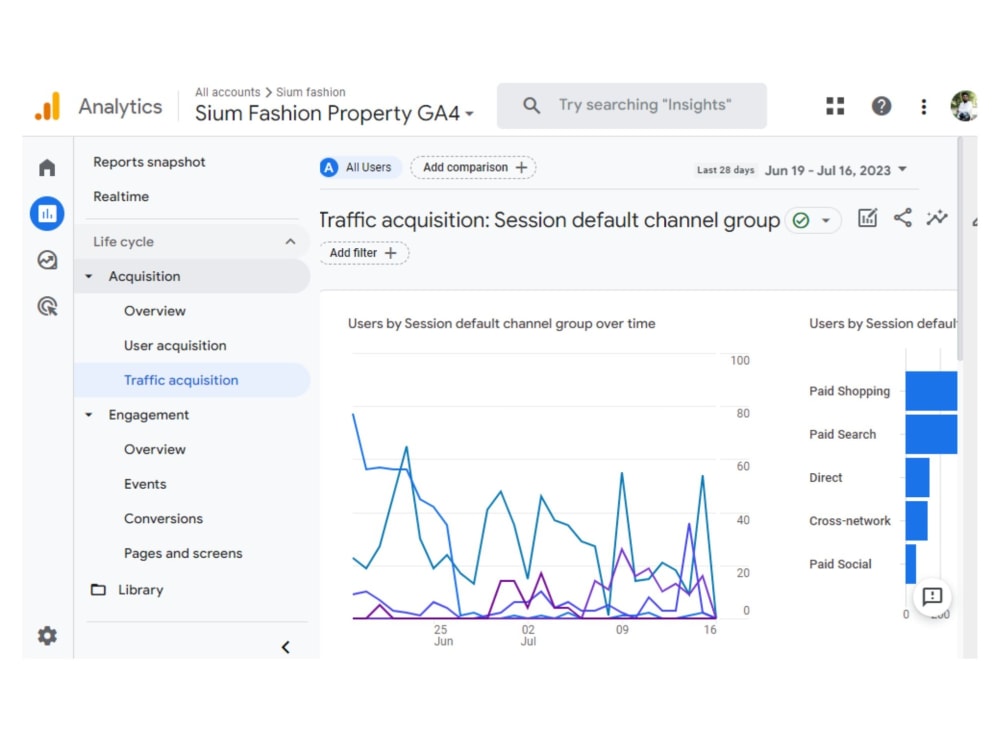1000x750 pixels.
Task: Click Sium Fashion Property GA4 title
Action: [x=327, y=114]
